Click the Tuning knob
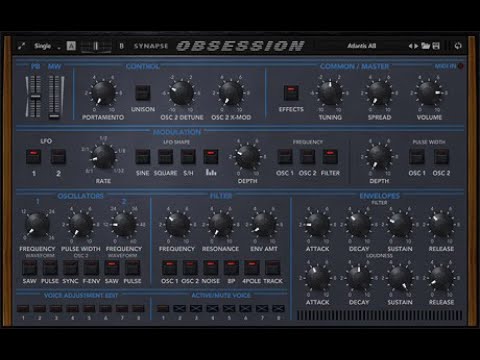The image size is (480, 360). (330, 93)
